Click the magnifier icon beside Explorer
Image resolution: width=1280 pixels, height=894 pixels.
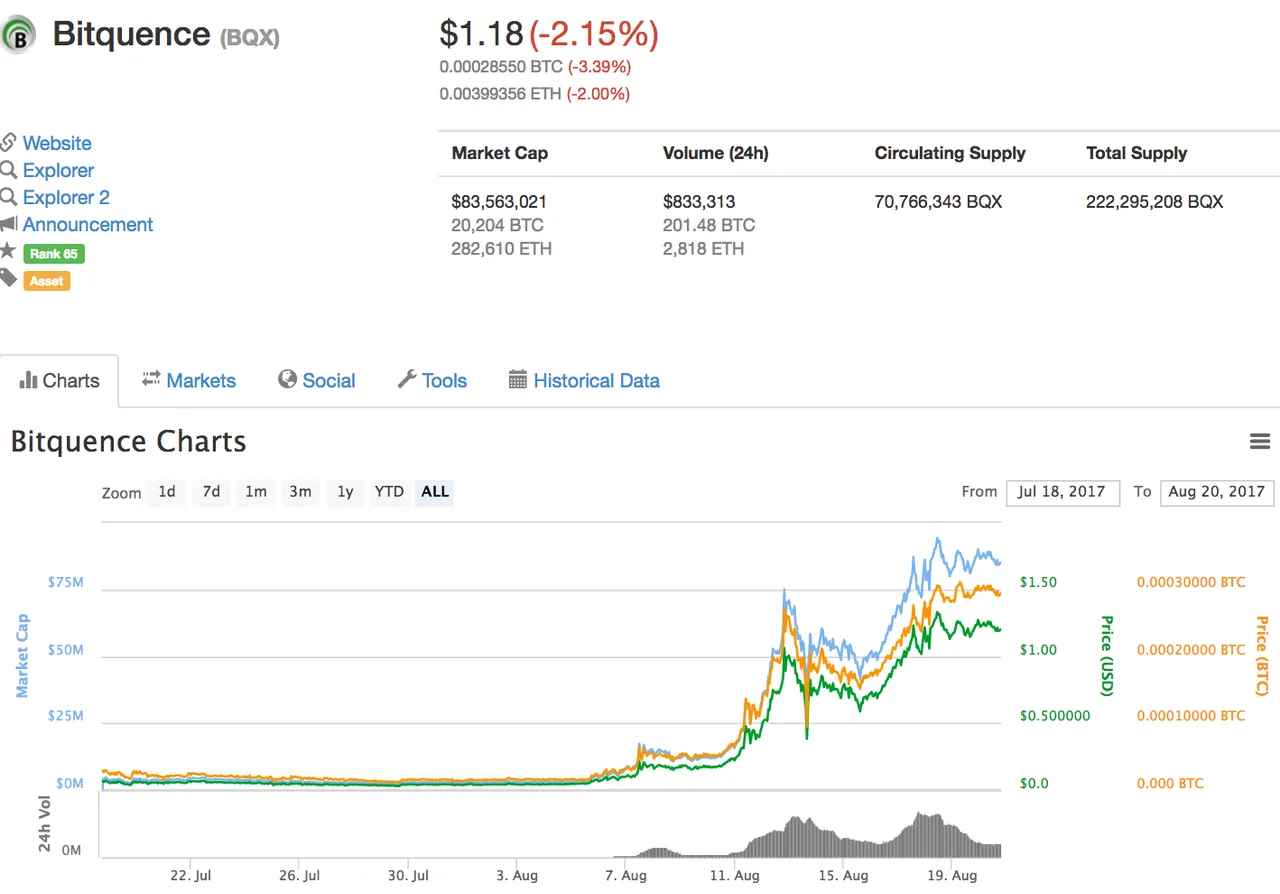coord(8,170)
